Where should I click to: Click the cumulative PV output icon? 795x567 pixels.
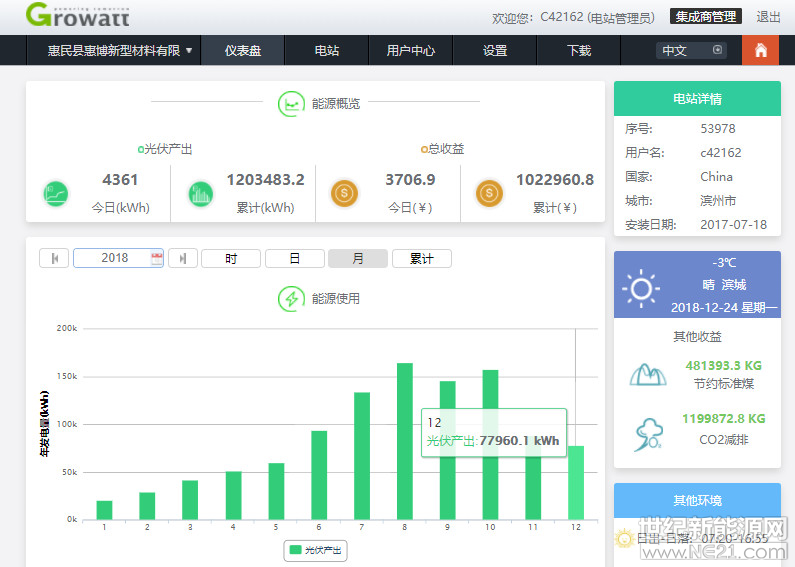point(201,193)
